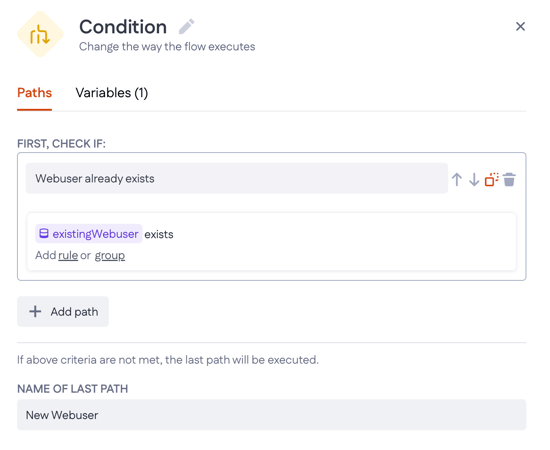Click the Add path button
The width and height of the screenshot is (550, 450).
pos(63,311)
